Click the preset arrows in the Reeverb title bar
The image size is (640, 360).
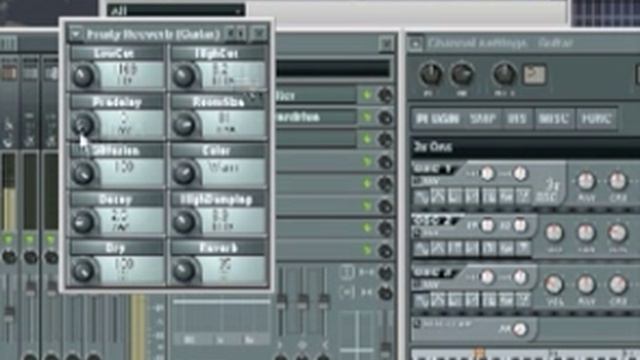point(236,33)
